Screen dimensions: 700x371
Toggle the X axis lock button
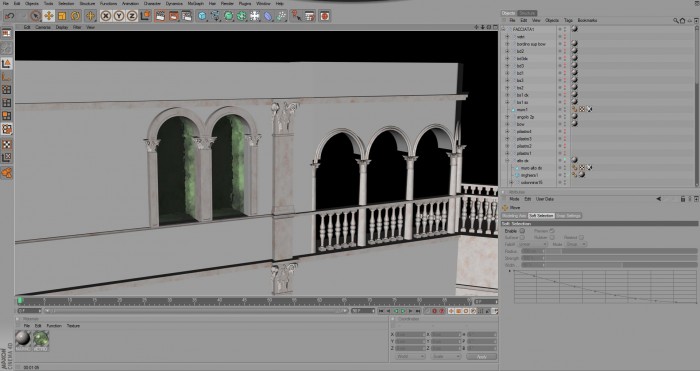[x=106, y=16]
